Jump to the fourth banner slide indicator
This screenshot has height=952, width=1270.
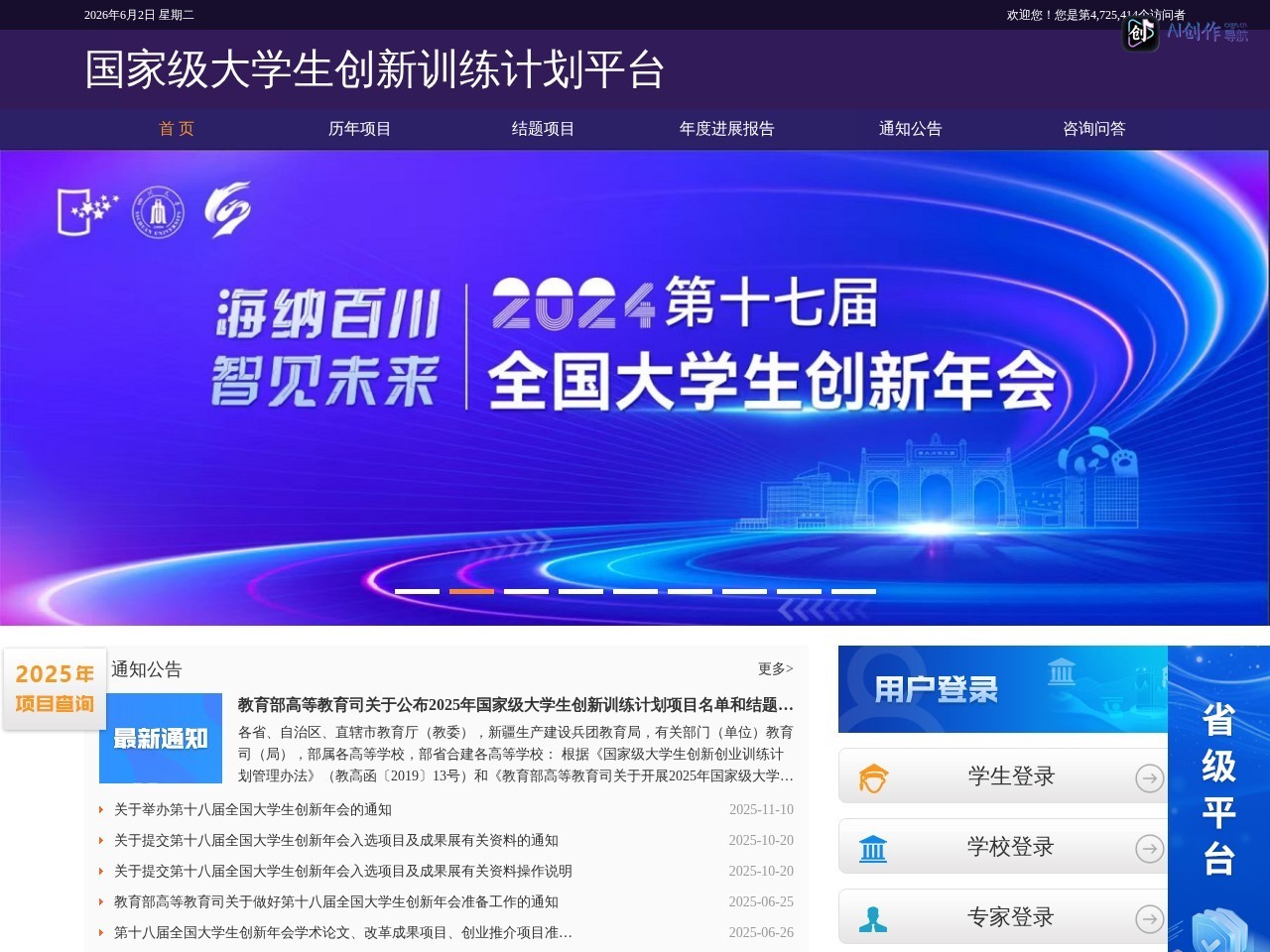point(580,591)
